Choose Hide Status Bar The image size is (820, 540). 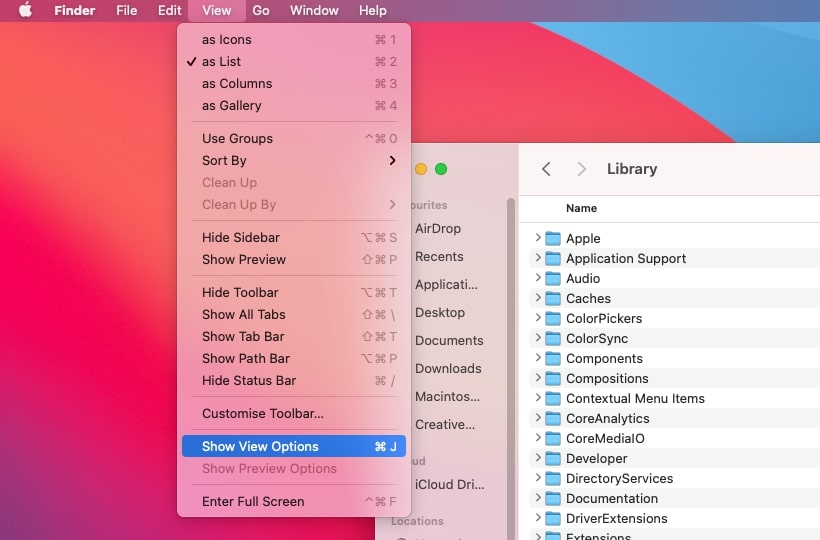coord(294,380)
